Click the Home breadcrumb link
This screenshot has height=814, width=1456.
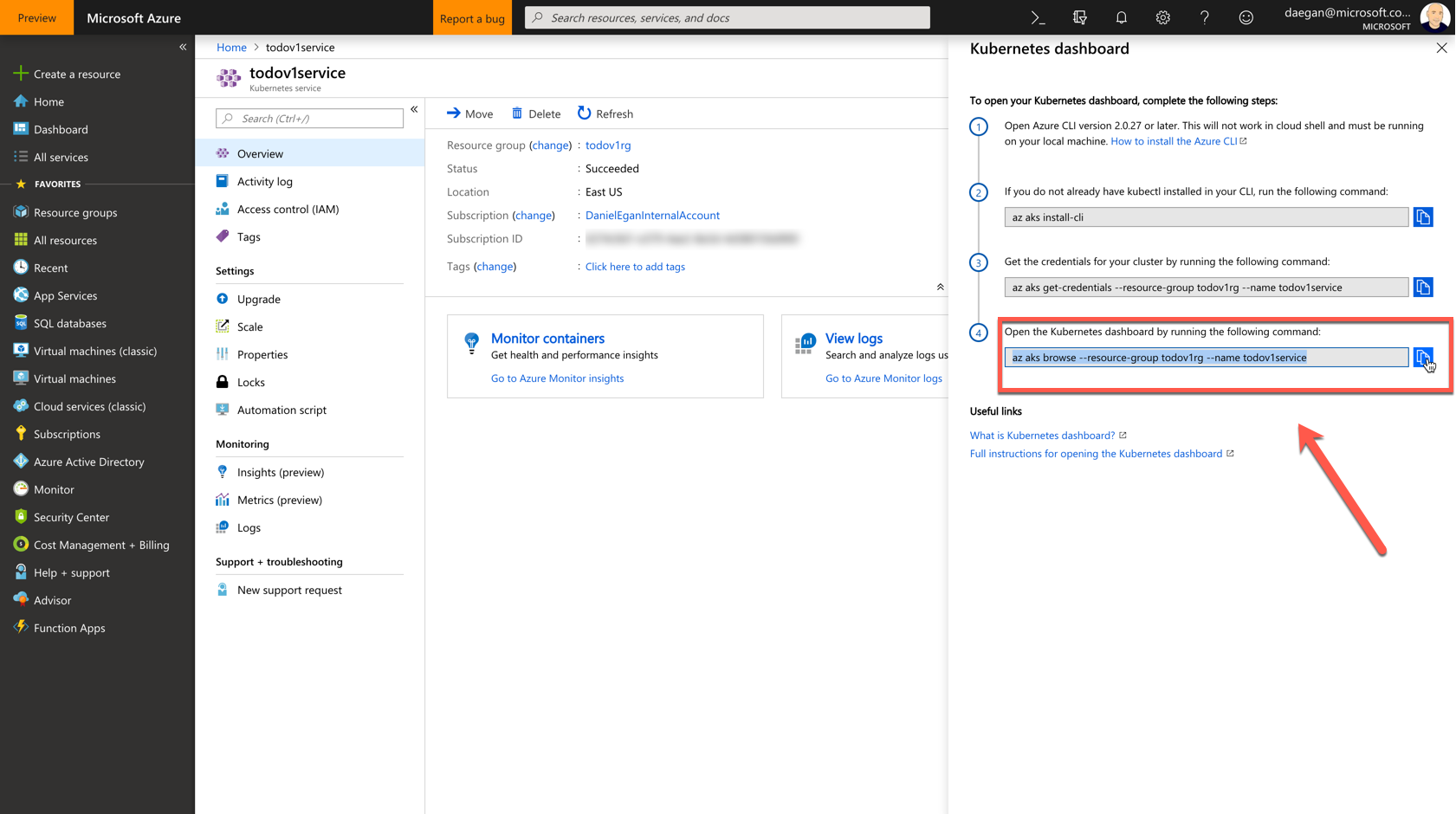[x=231, y=47]
